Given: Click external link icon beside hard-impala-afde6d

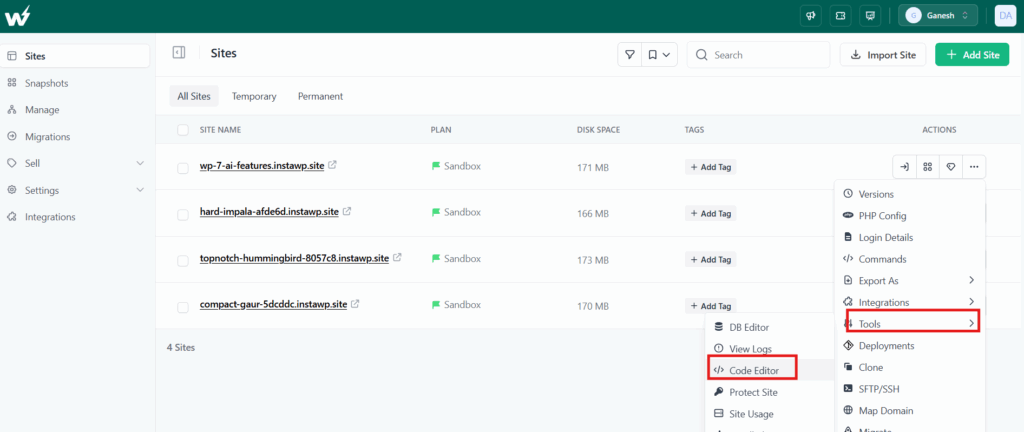Looking at the screenshot, I should [347, 211].
